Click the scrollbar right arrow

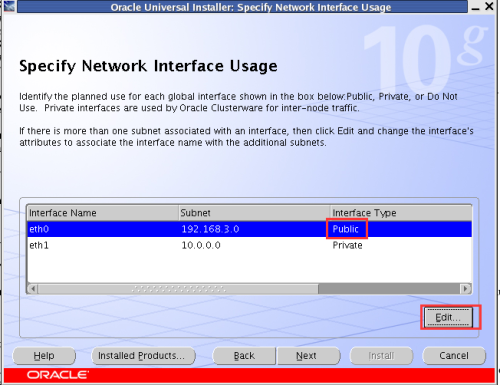point(466,288)
